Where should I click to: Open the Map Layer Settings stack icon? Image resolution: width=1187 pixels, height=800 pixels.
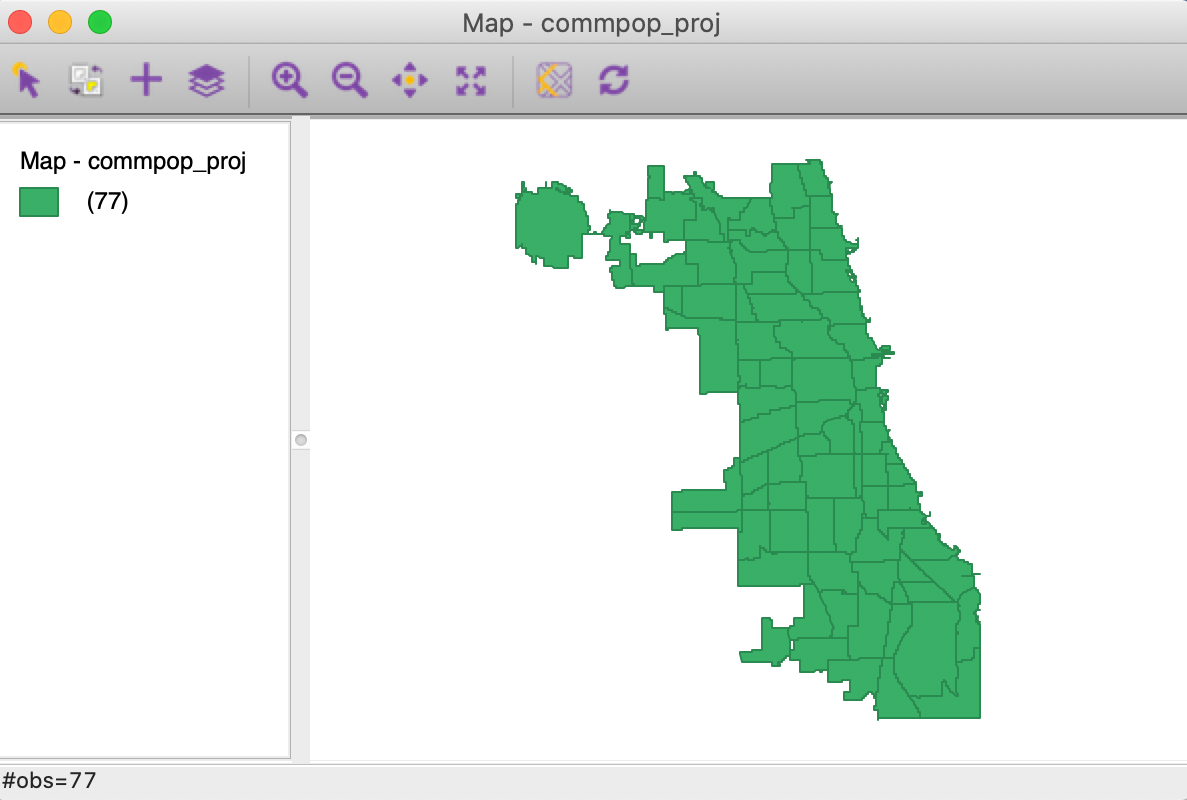click(x=206, y=80)
